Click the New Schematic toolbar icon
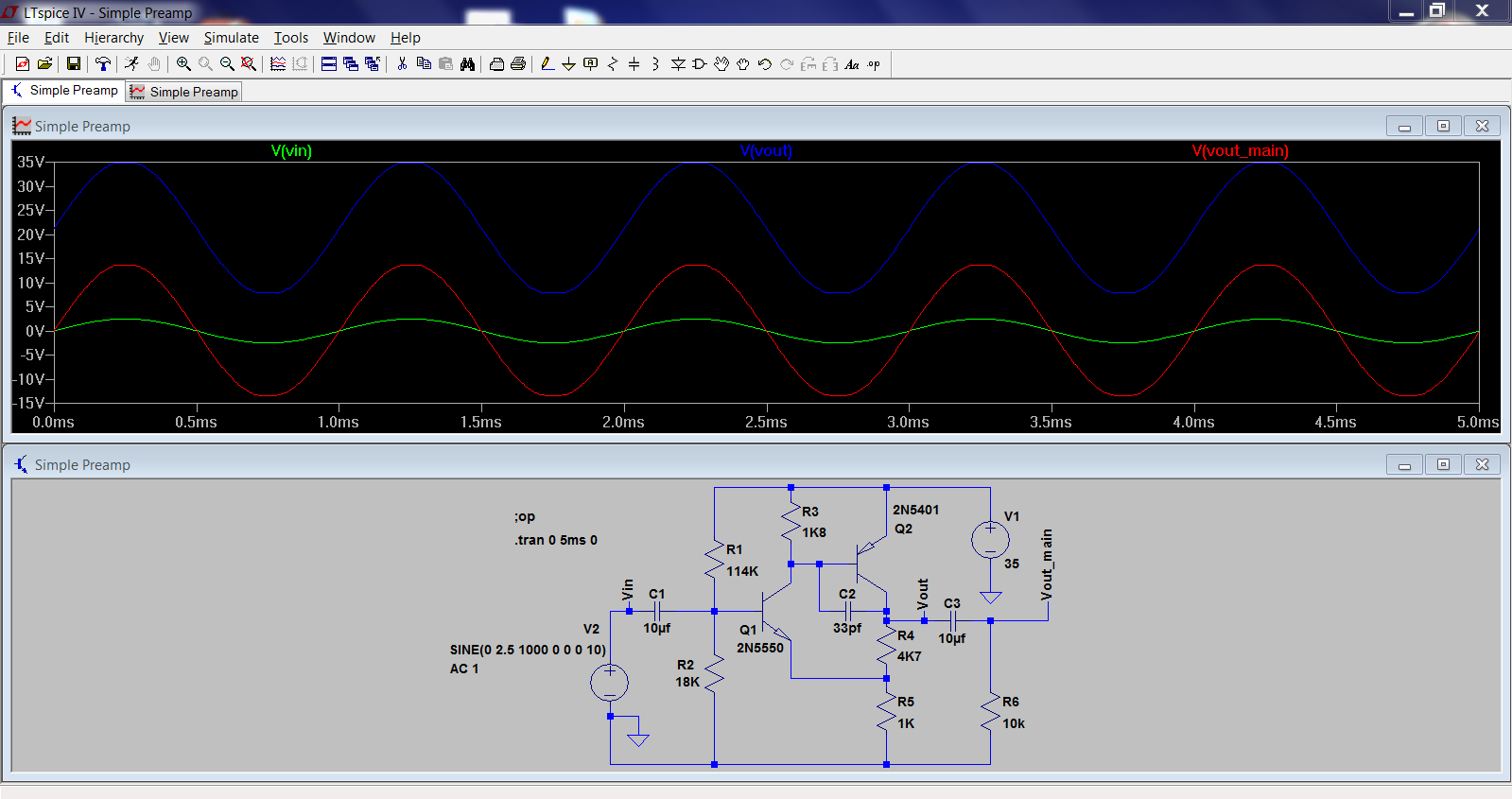 tap(23, 63)
